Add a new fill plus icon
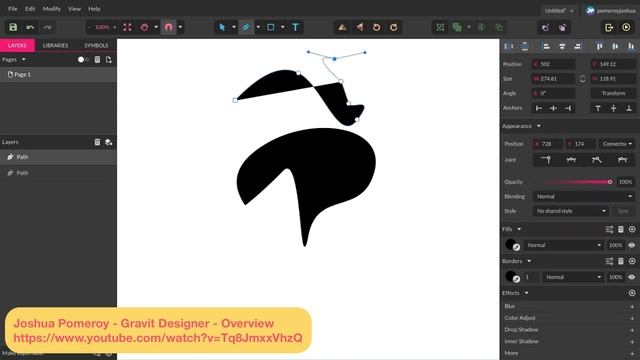 point(632,229)
